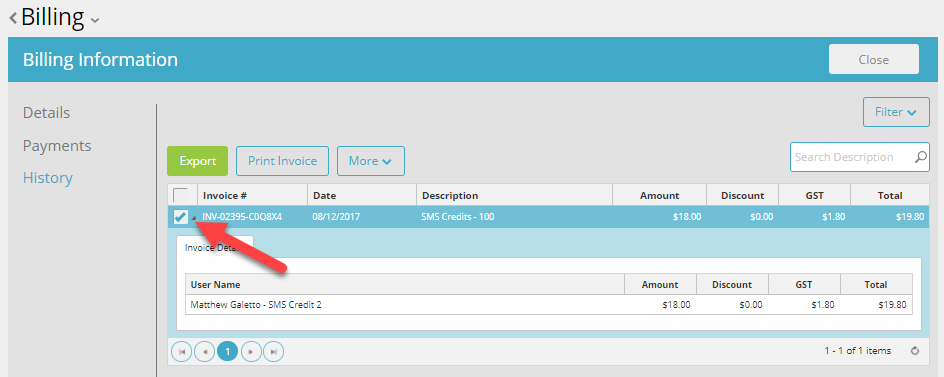The width and height of the screenshot is (944, 377).
Task: Click the detail row's $1.80 GST value
Action: tap(824, 305)
